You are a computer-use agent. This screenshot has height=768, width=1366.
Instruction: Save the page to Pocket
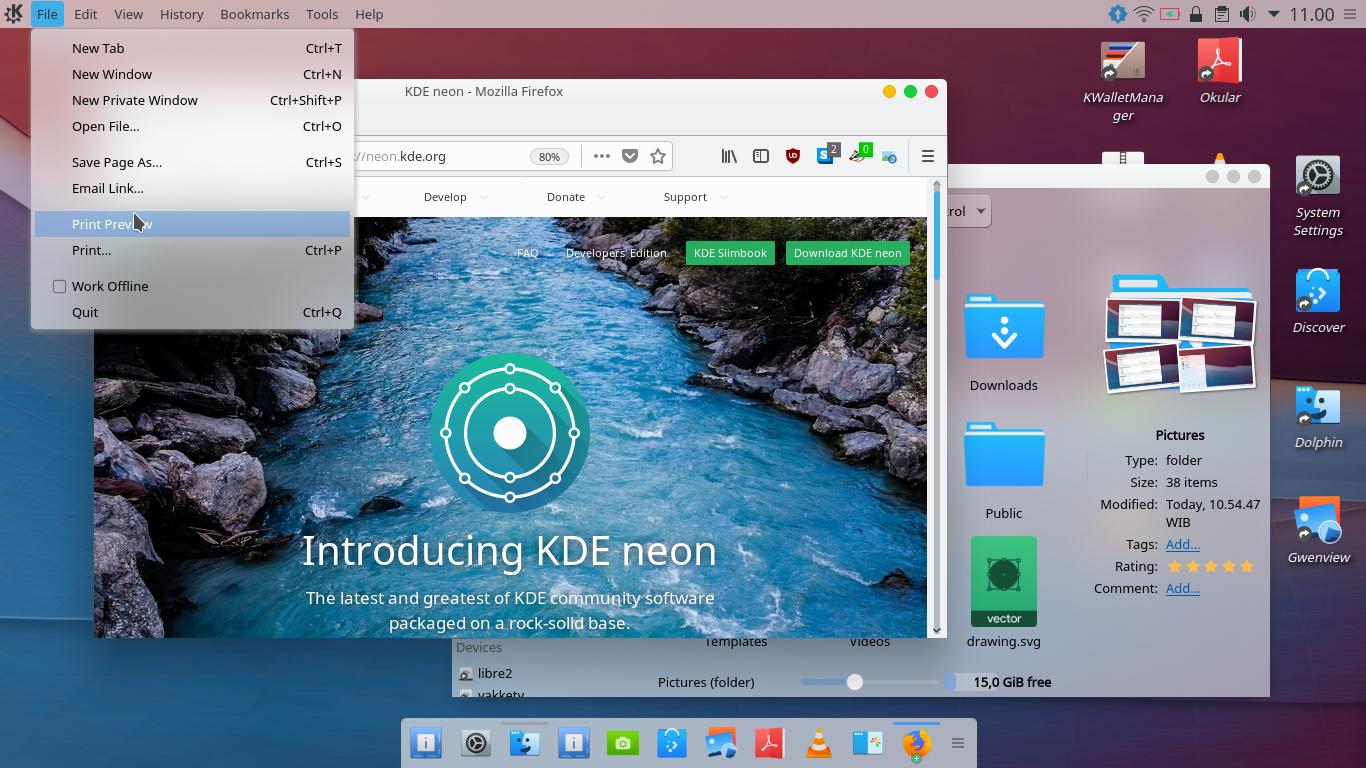pyautogui.click(x=630, y=156)
